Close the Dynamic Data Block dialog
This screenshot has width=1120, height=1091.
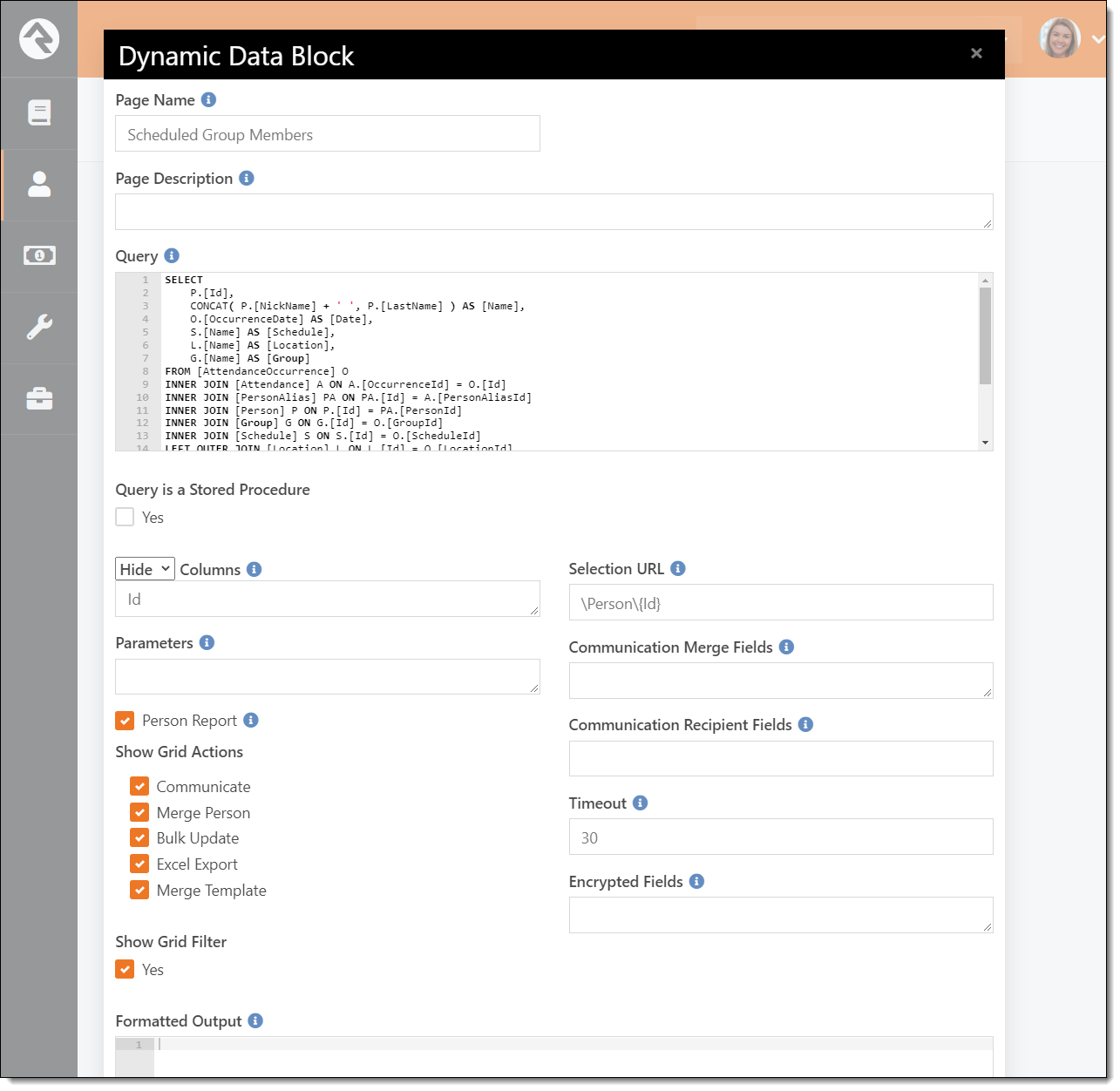(x=976, y=53)
